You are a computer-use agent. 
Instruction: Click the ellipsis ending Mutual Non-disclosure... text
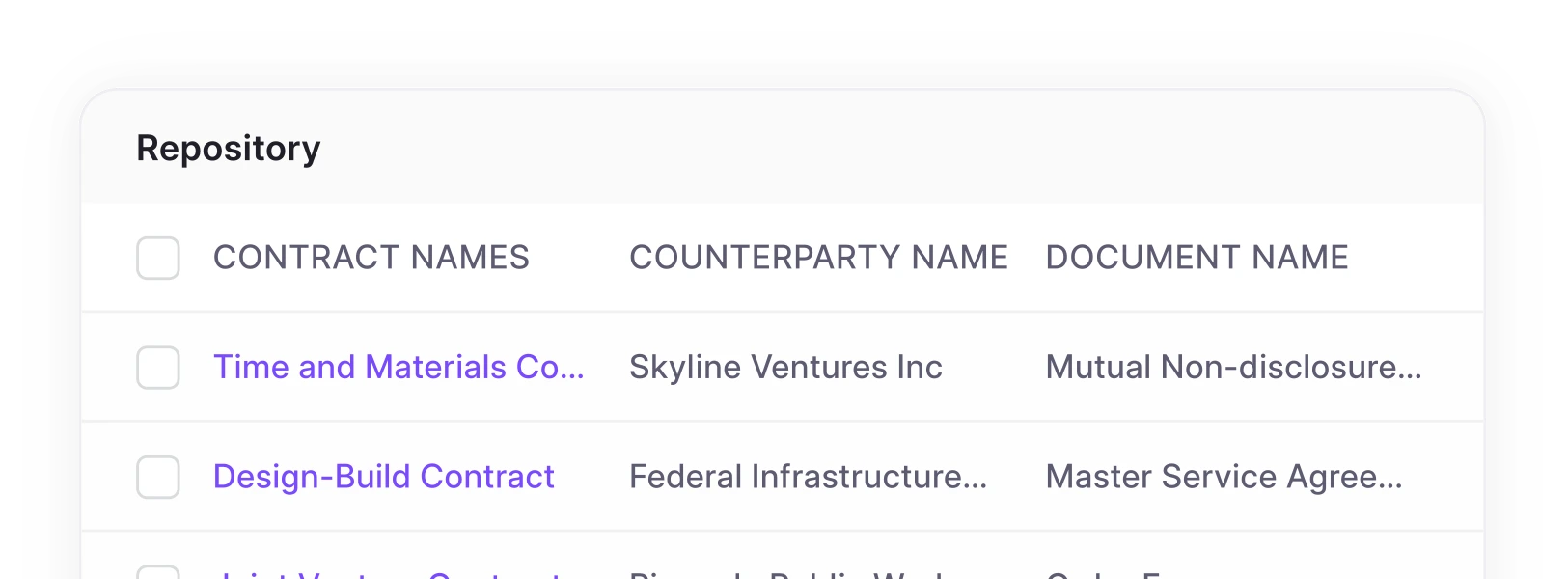point(1410,372)
